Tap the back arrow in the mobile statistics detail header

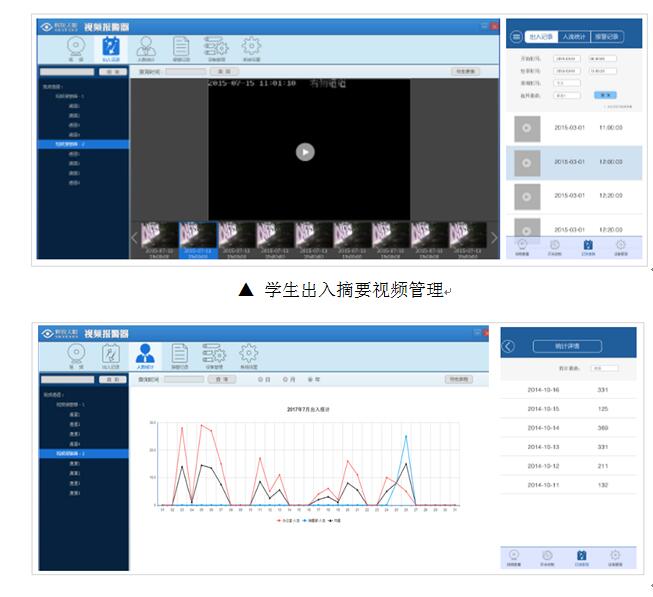coord(509,346)
